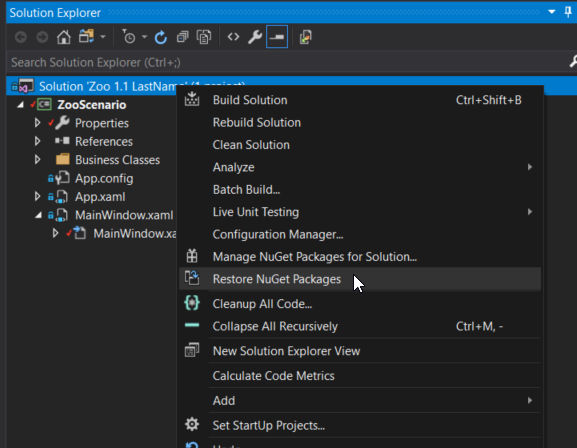Select the App.xaml file
Image resolution: width=577 pixels, height=448 pixels.
tap(100, 197)
